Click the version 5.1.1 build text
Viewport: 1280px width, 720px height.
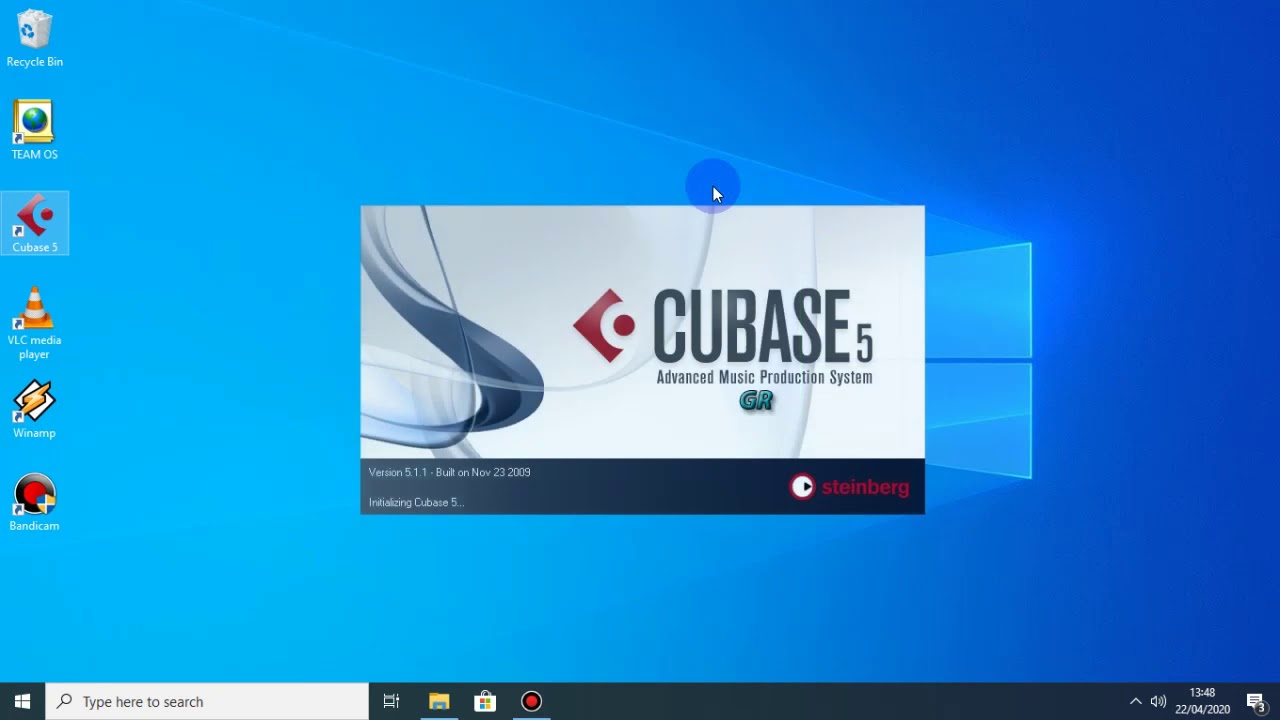tap(449, 472)
